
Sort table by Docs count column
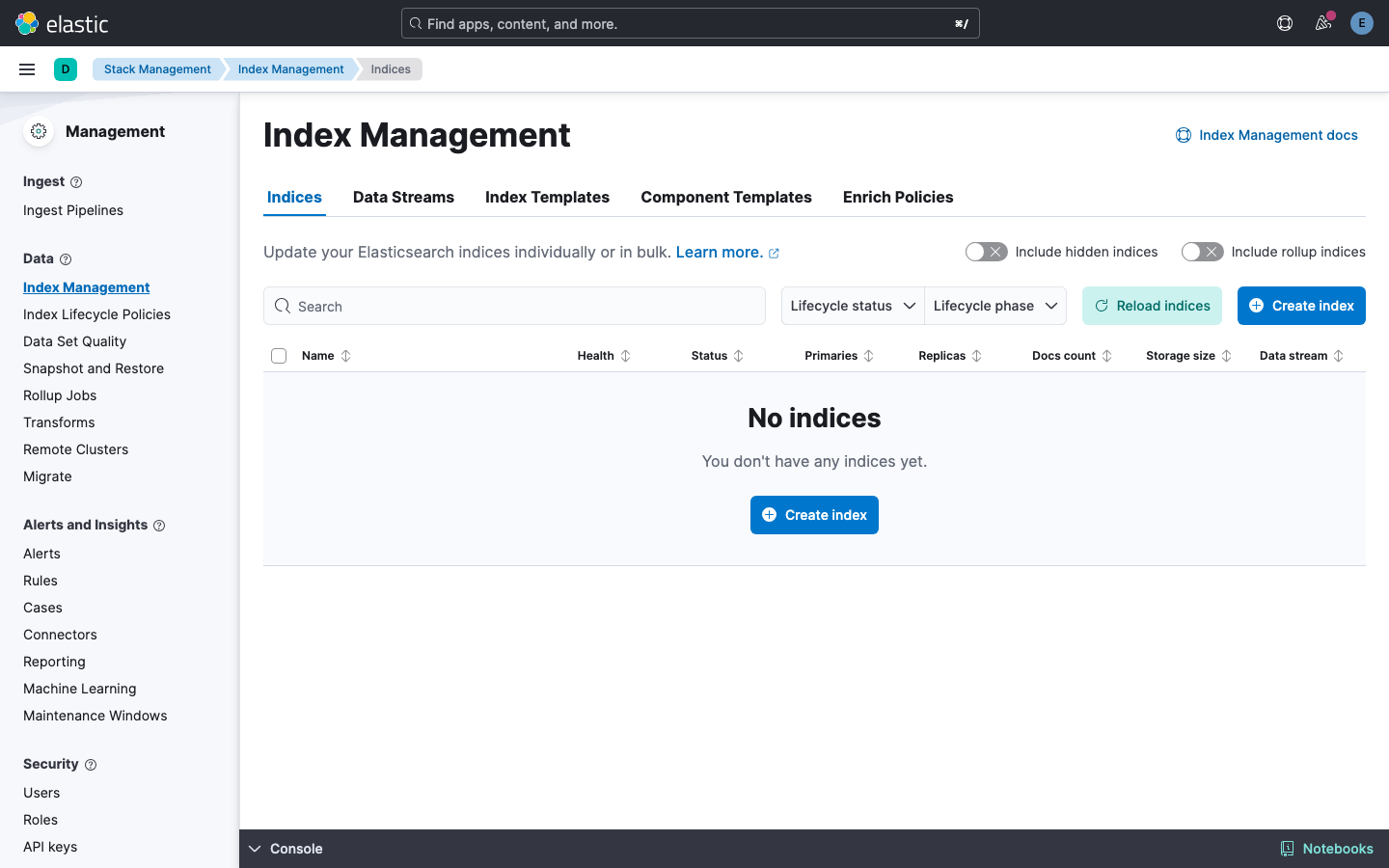click(1072, 356)
